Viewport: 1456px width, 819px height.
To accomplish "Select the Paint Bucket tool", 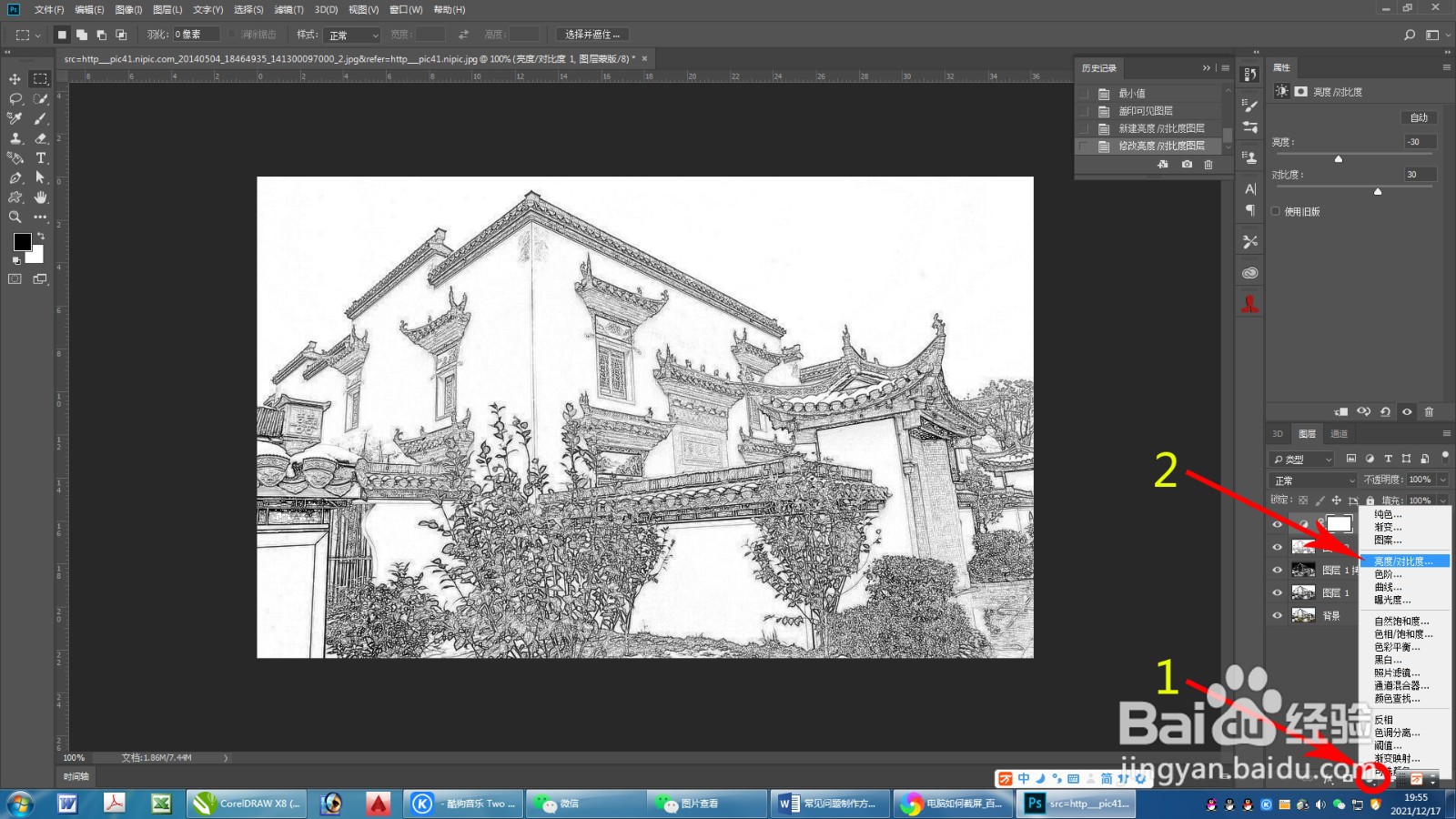I will point(15,158).
